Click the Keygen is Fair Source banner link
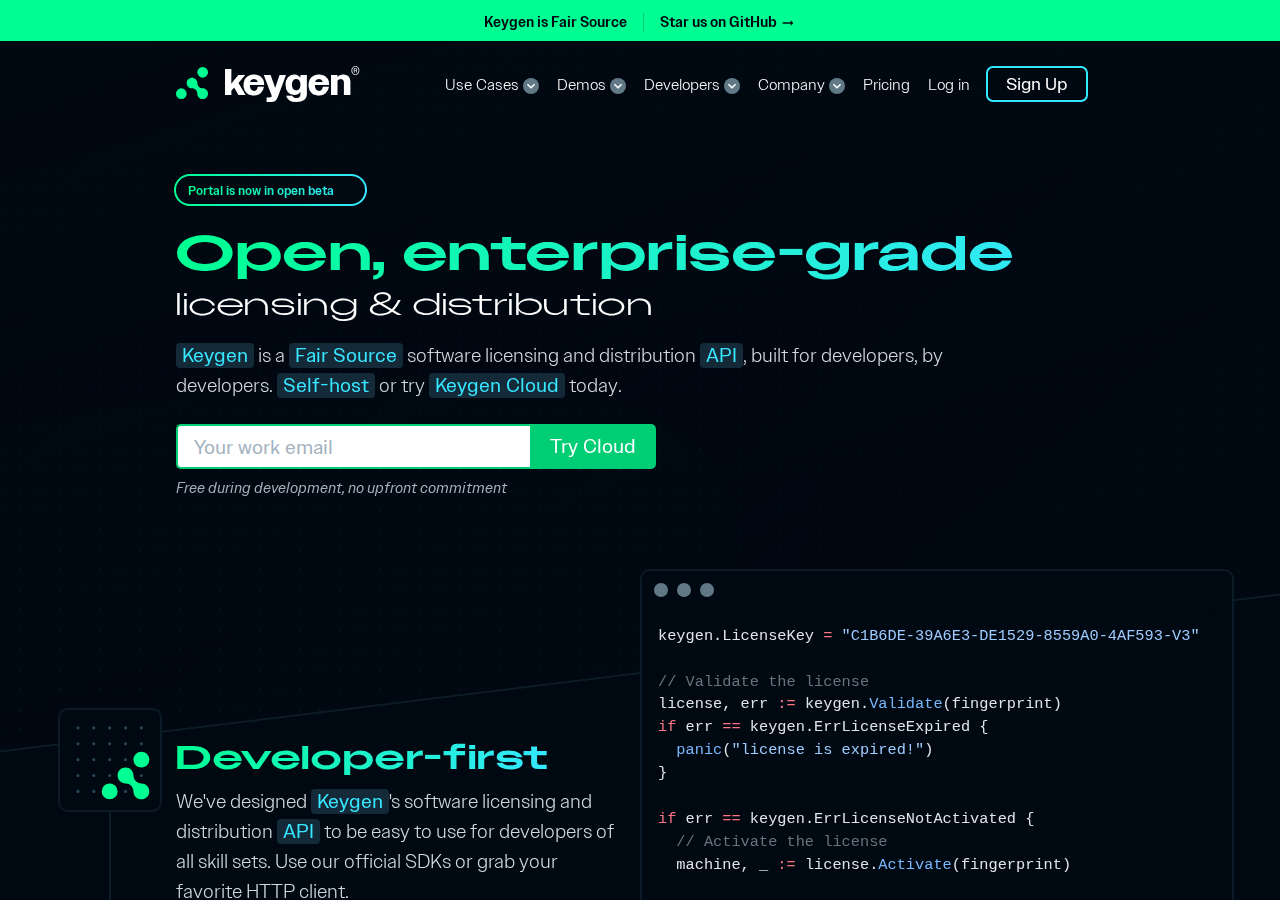 (x=555, y=22)
